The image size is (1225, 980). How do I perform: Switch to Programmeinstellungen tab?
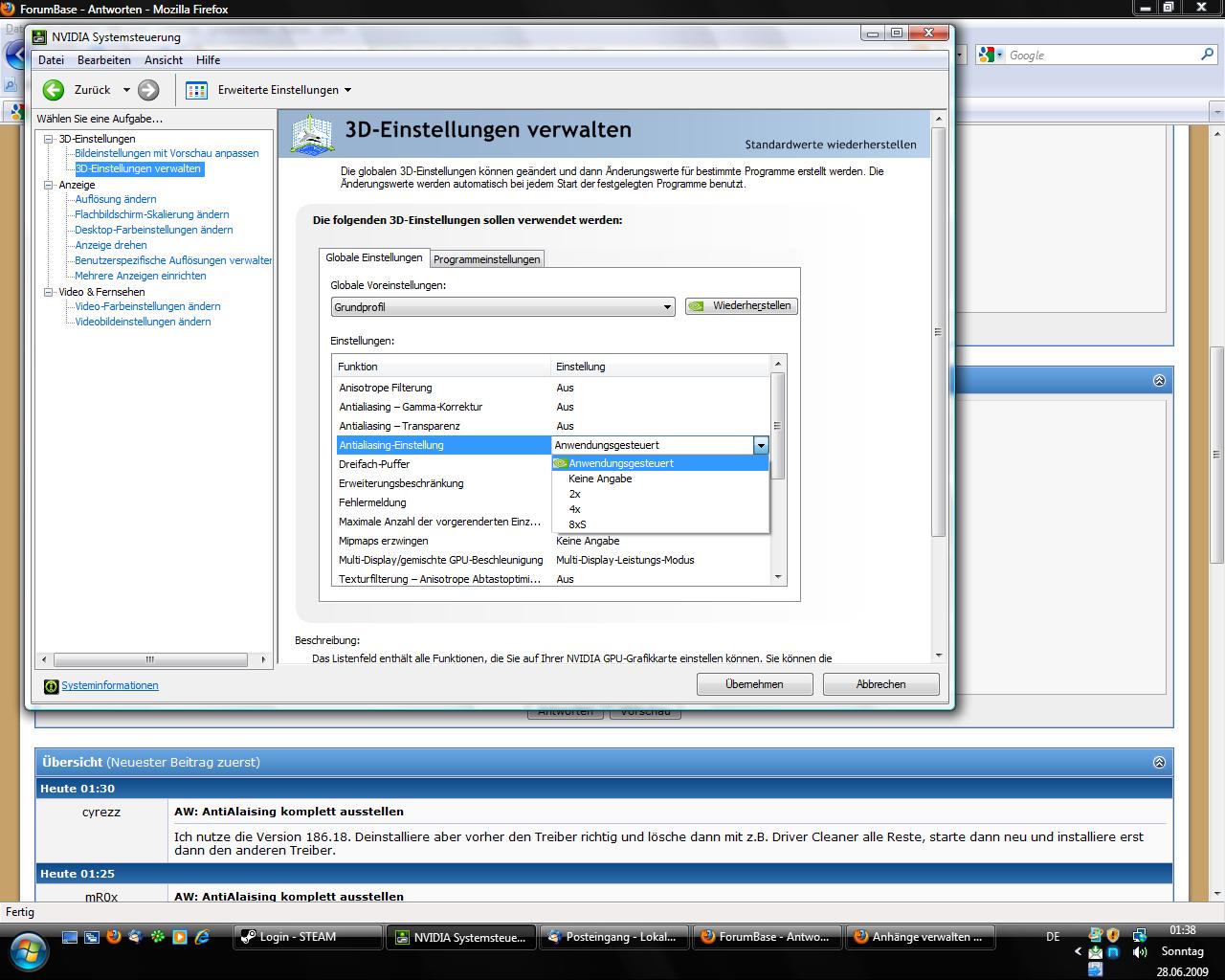487,259
